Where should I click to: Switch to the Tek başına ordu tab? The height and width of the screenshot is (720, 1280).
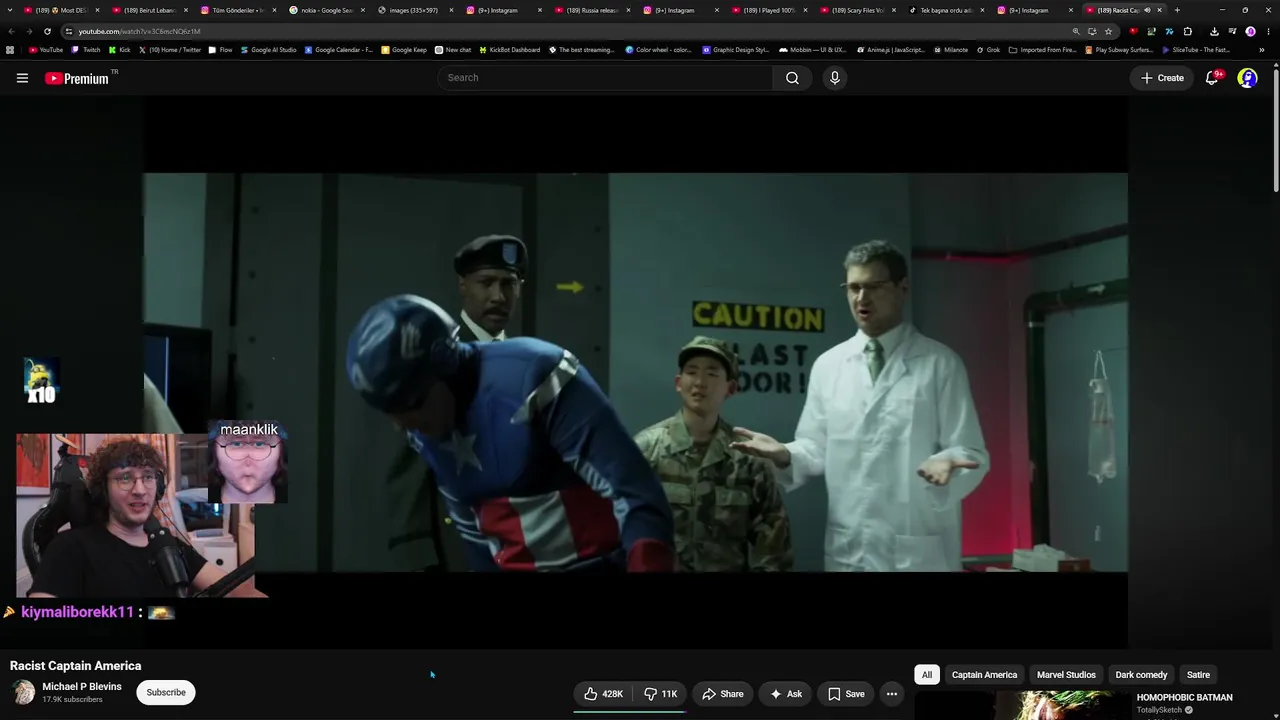[x=945, y=10]
